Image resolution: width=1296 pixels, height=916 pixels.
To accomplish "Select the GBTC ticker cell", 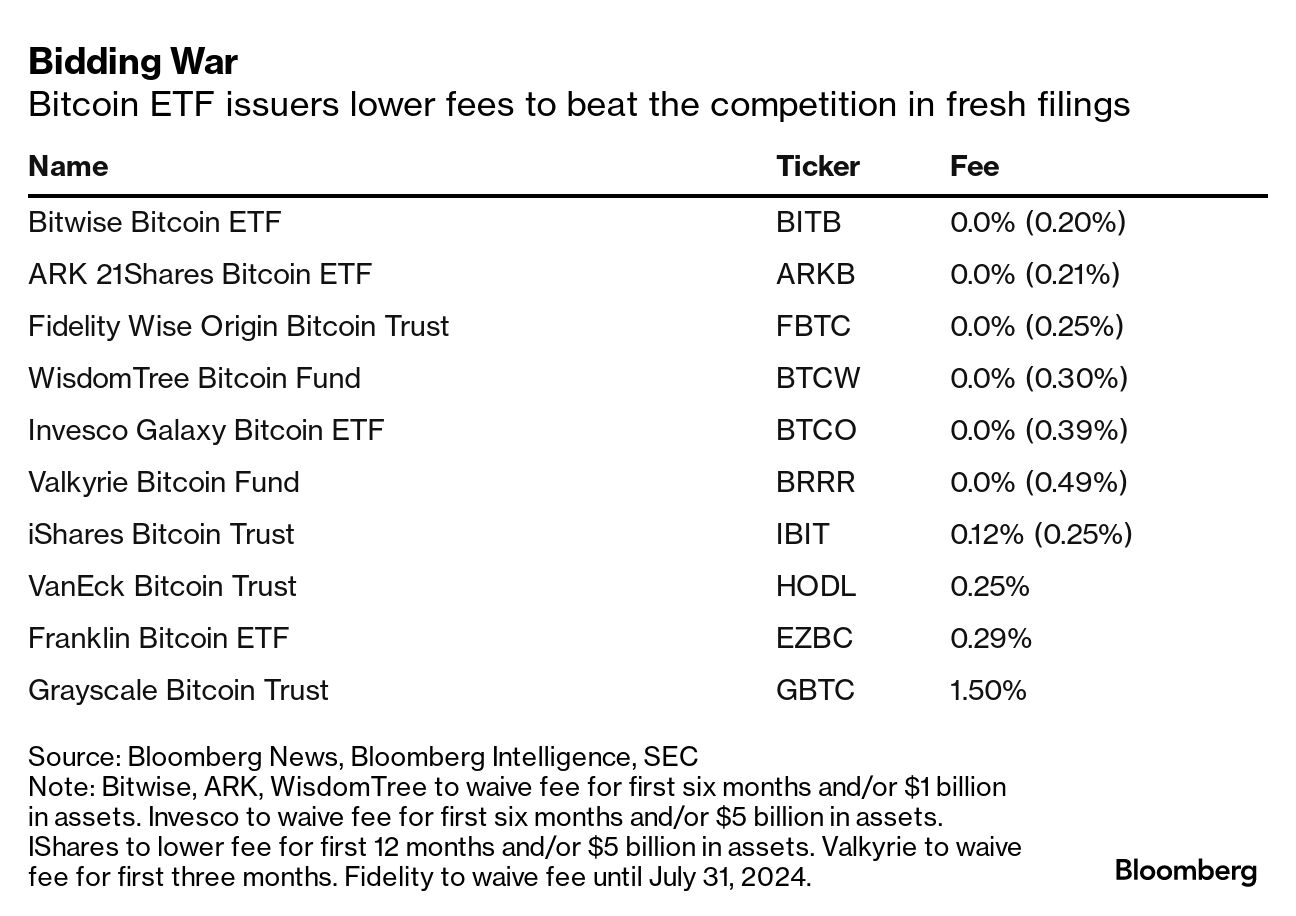I will point(815,690).
